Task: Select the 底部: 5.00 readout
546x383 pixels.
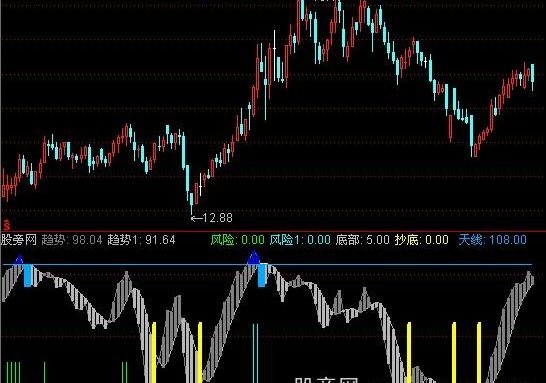Action: [x=362, y=240]
